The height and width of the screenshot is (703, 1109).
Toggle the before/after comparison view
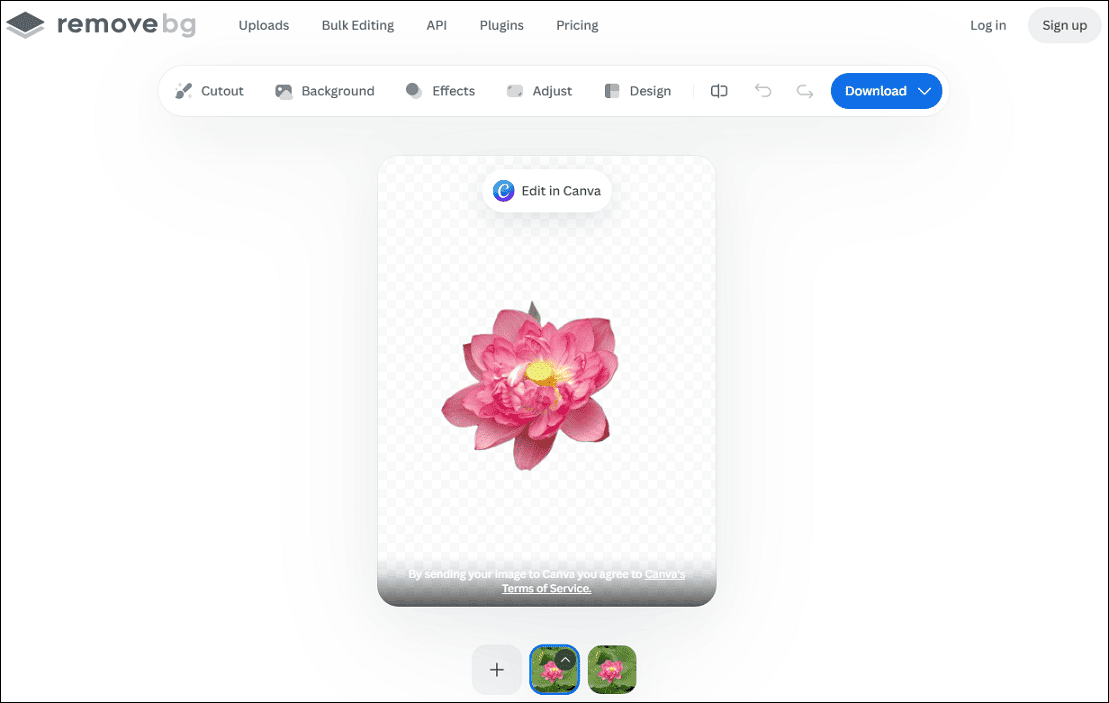pos(719,91)
